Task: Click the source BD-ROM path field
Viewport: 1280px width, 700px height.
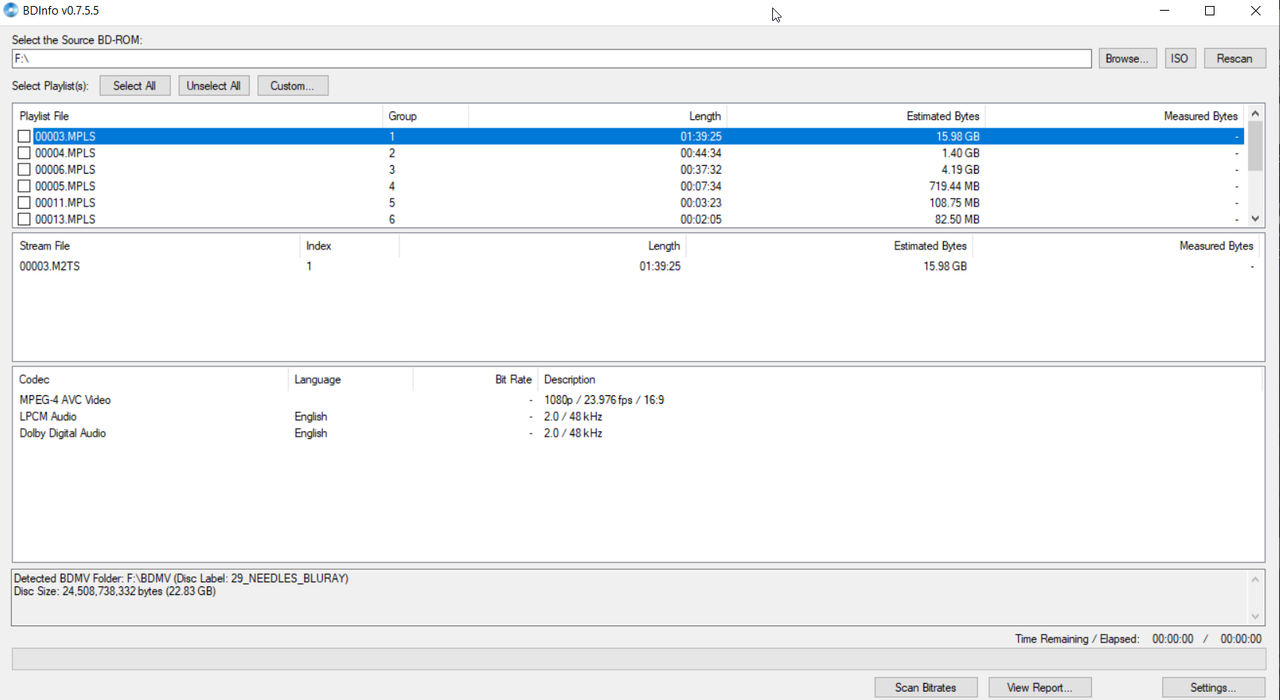Action: tap(552, 59)
